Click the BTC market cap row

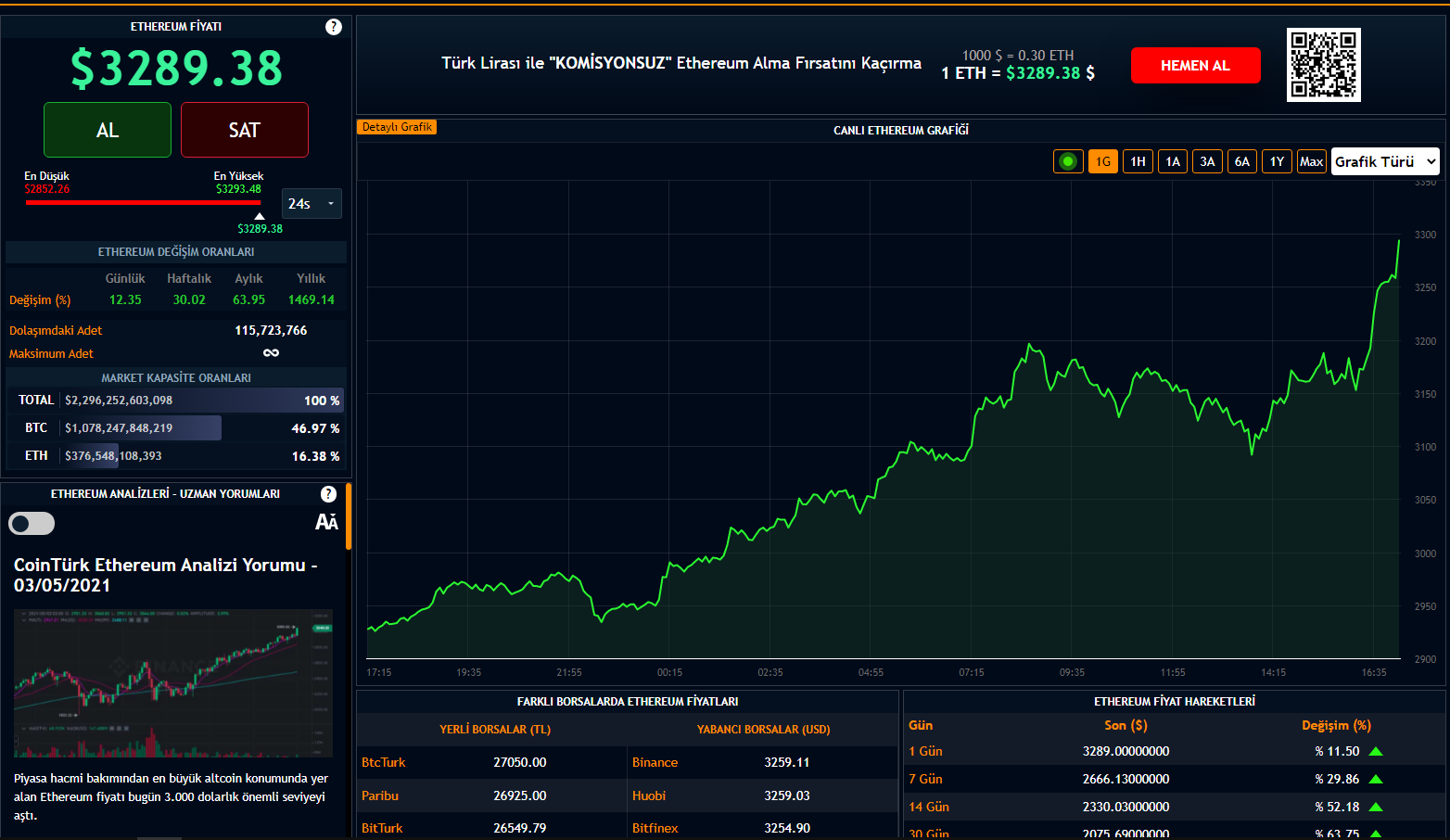click(x=176, y=428)
